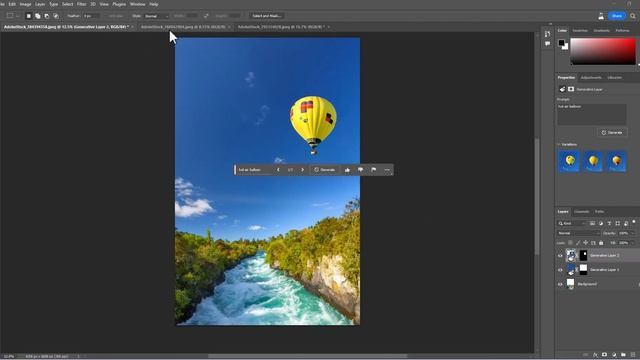Viewport: 640px width, 360px height.
Task: Click the Prompt text box in Properties panel
Action: click(x=591, y=114)
